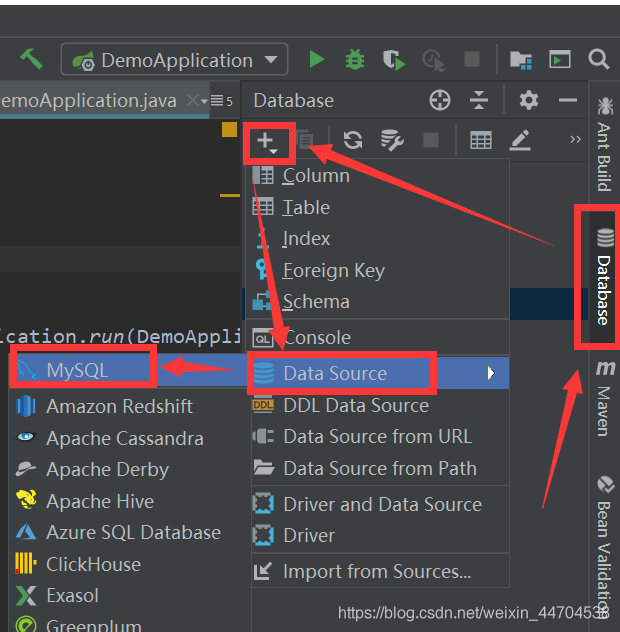Select Apache Hive data source
The width and height of the screenshot is (620, 632).
coord(130,501)
